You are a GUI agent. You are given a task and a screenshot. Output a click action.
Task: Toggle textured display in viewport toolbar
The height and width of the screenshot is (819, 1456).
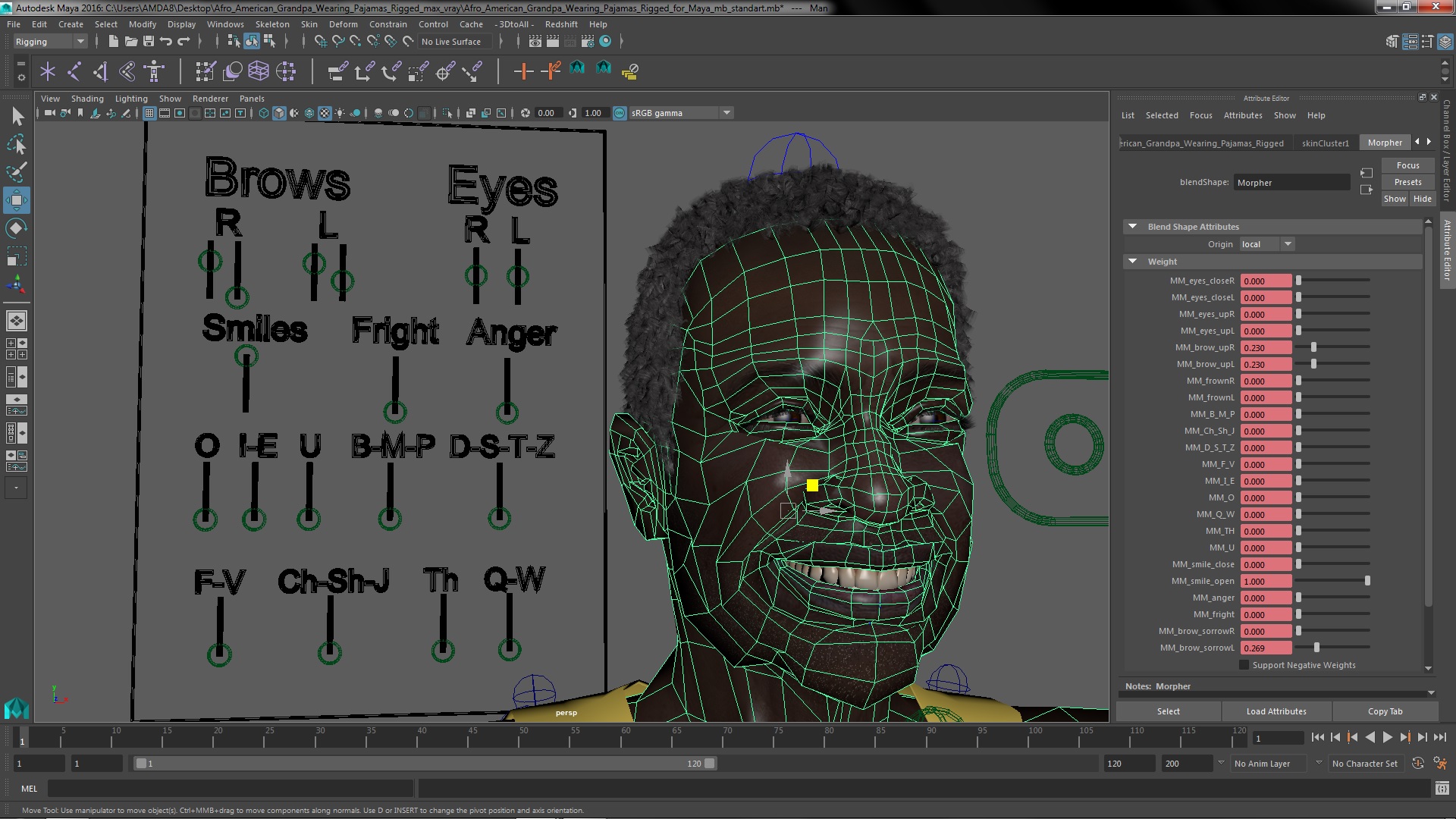click(325, 113)
